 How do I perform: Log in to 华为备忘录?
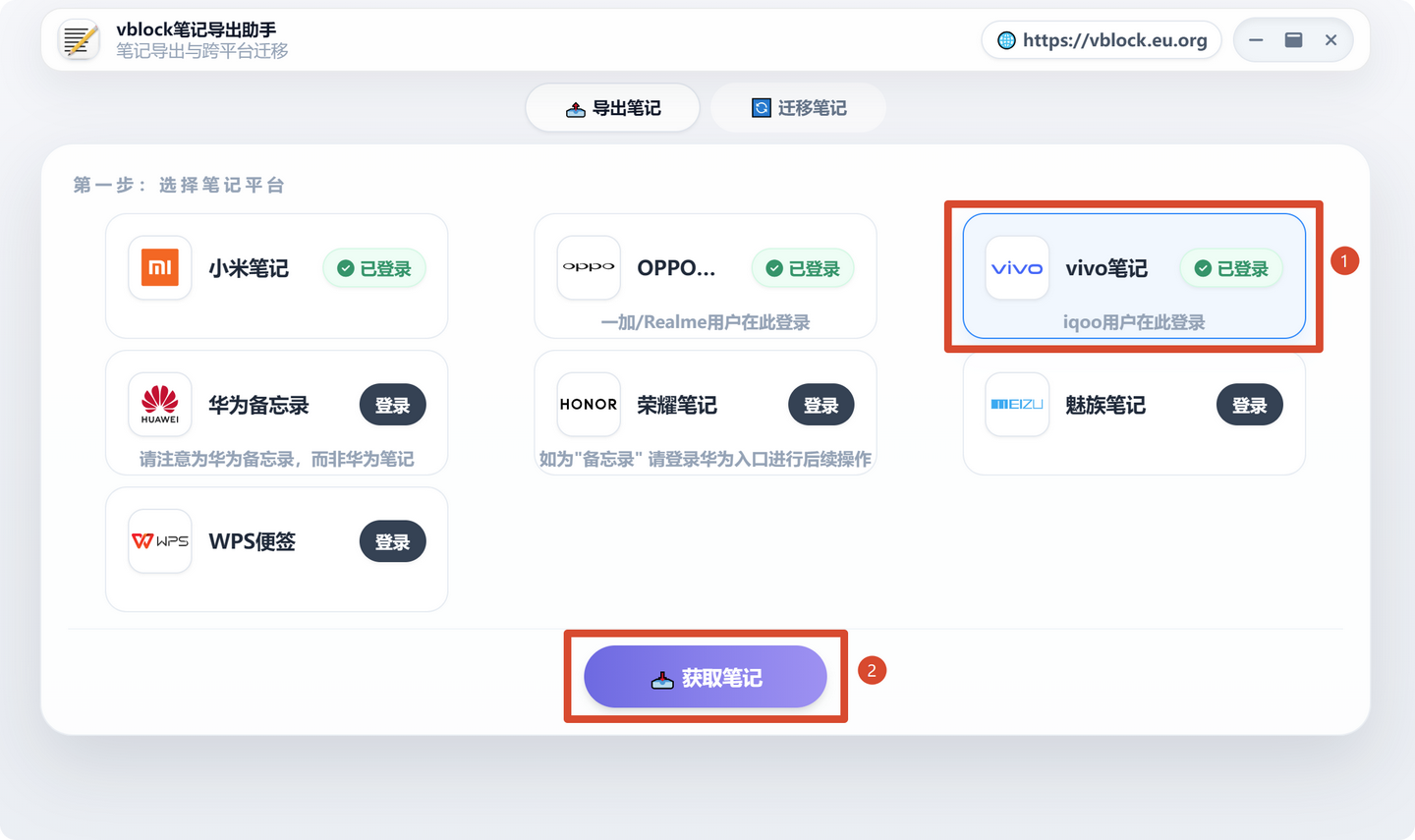point(393,405)
